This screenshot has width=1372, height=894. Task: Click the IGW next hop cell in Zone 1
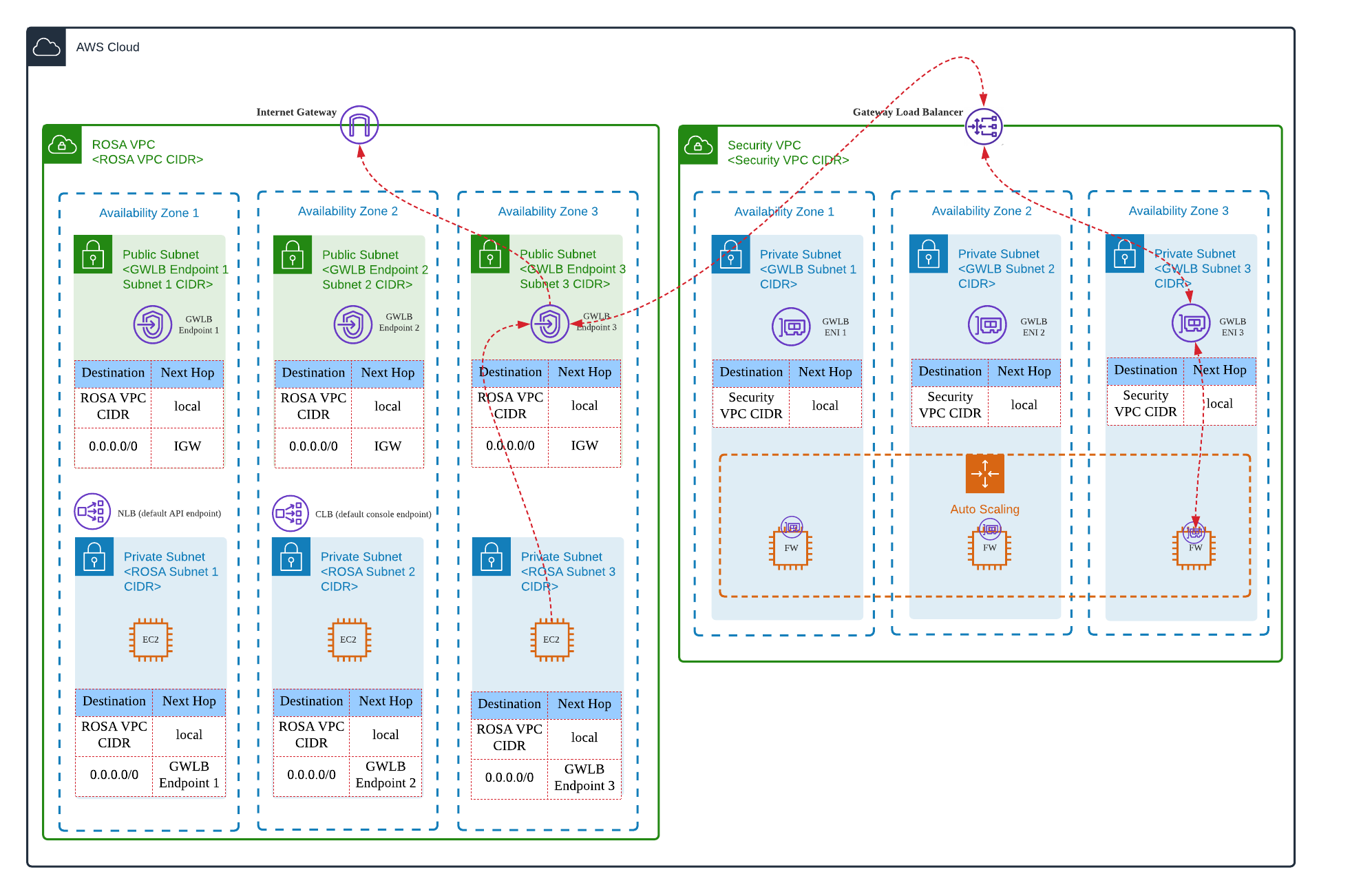pos(187,446)
